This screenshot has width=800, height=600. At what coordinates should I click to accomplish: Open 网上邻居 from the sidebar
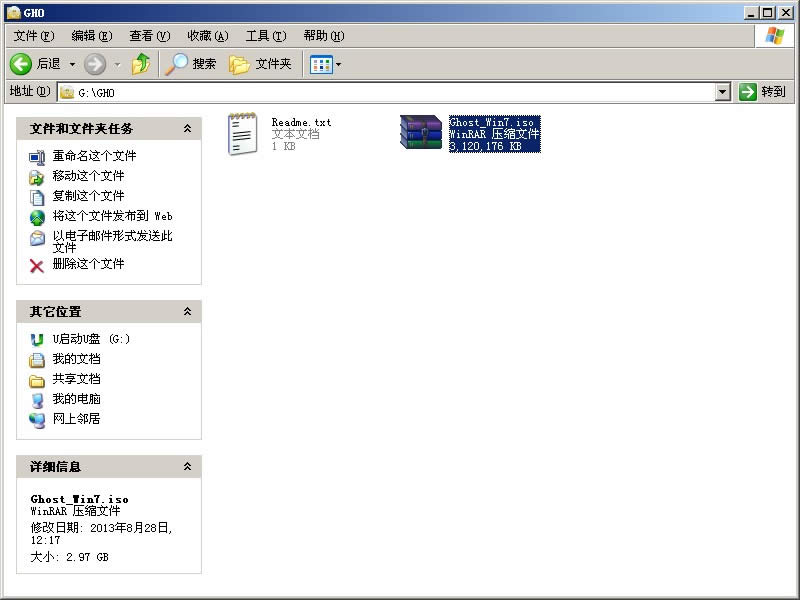[64, 419]
